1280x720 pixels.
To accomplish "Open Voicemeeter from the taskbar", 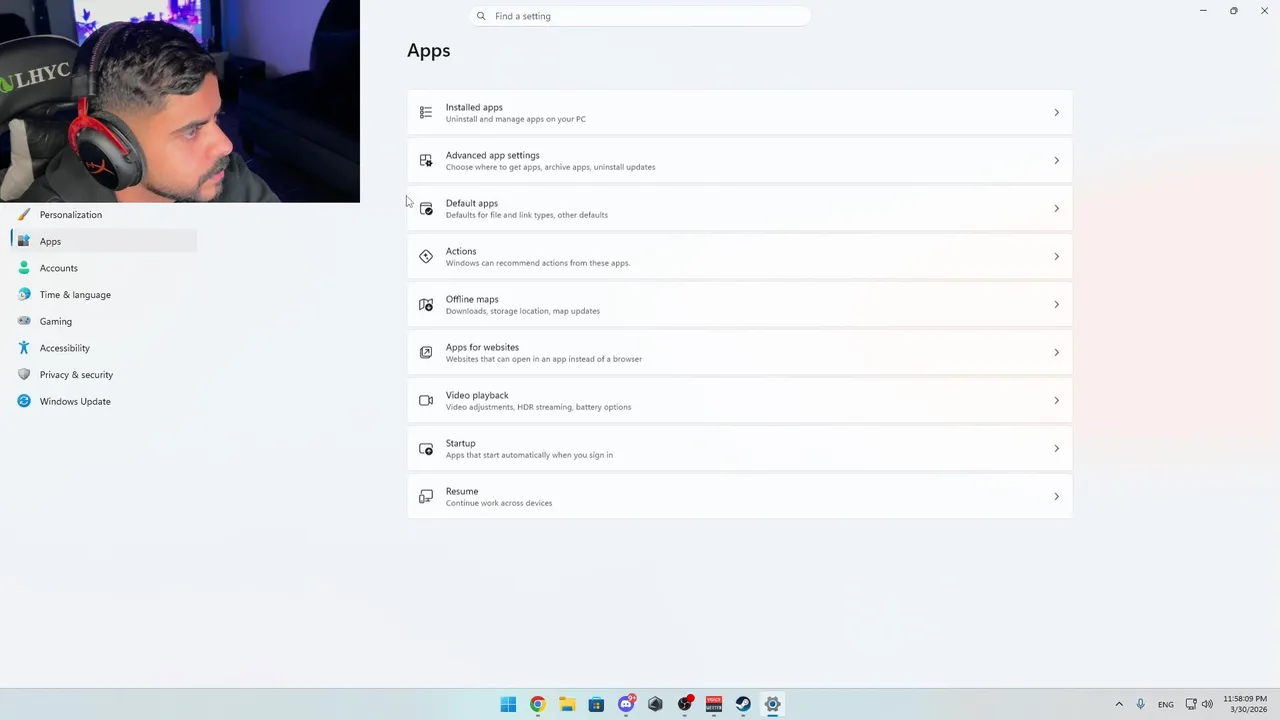I will pyautogui.click(x=714, y=704).
